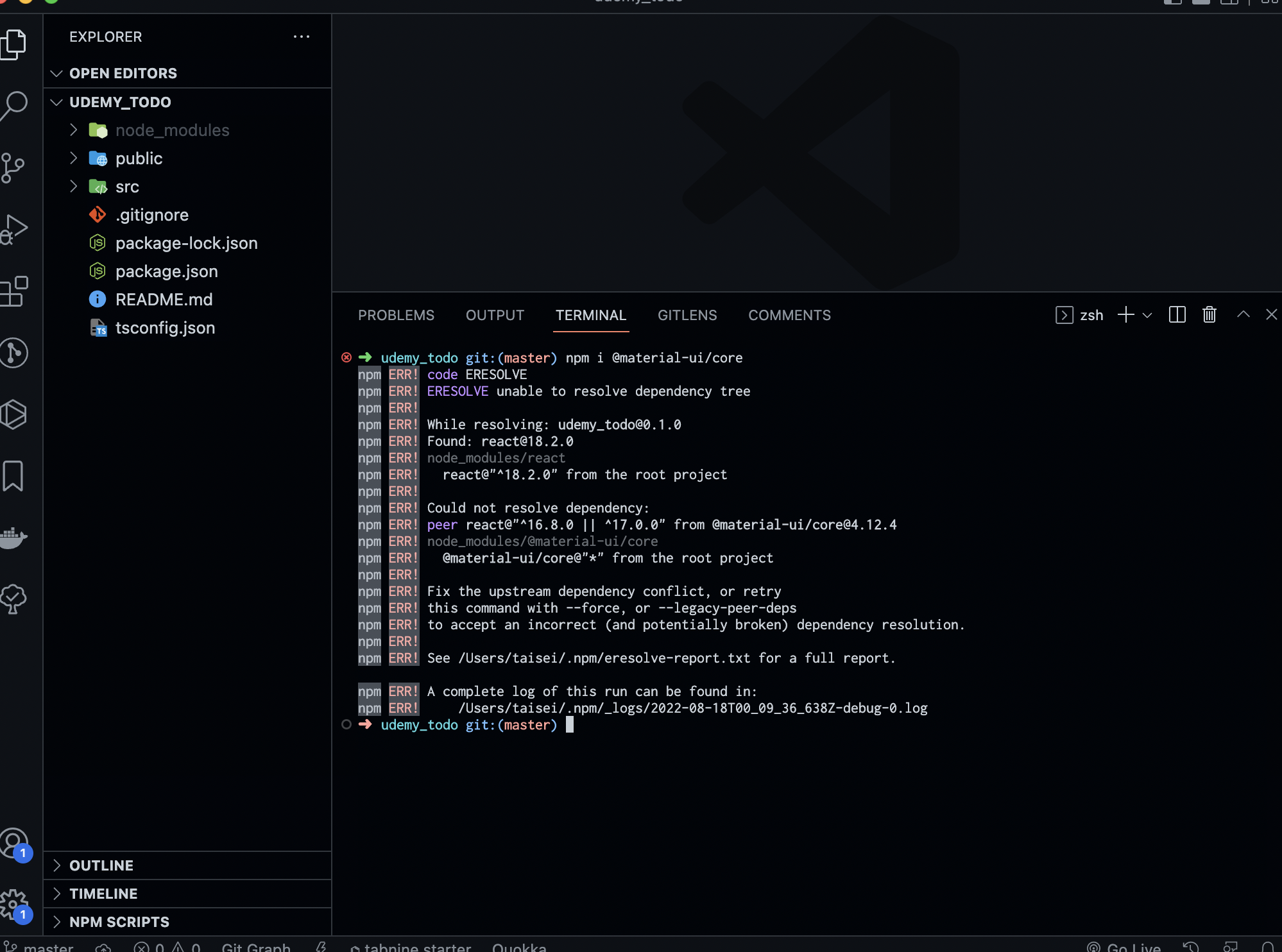Maximize the terminal panel size

(x=1243, y=315)
